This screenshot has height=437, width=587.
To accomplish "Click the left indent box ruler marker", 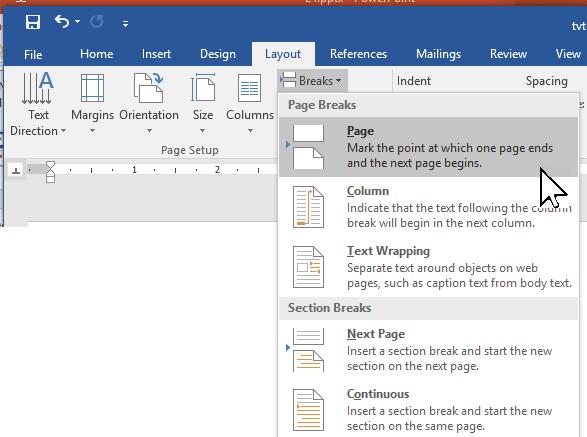I will tap(50, 179).
